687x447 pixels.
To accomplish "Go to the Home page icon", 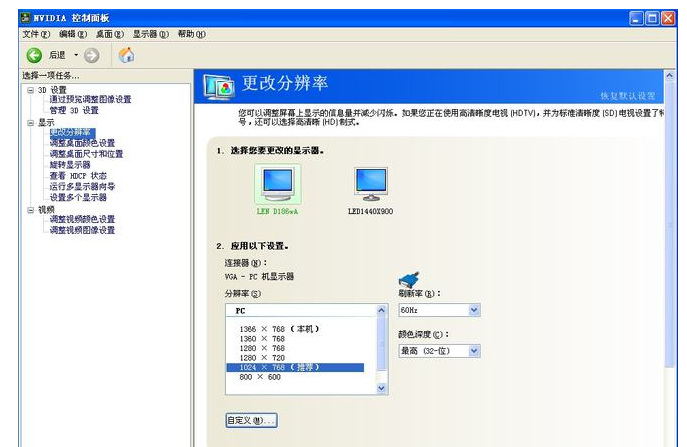I will point(126,55).
